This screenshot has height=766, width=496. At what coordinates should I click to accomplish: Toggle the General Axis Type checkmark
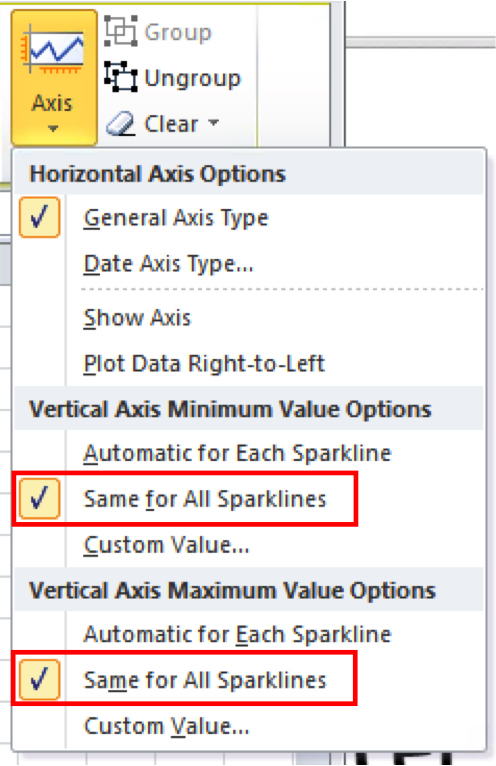click(x=40, y=217)
